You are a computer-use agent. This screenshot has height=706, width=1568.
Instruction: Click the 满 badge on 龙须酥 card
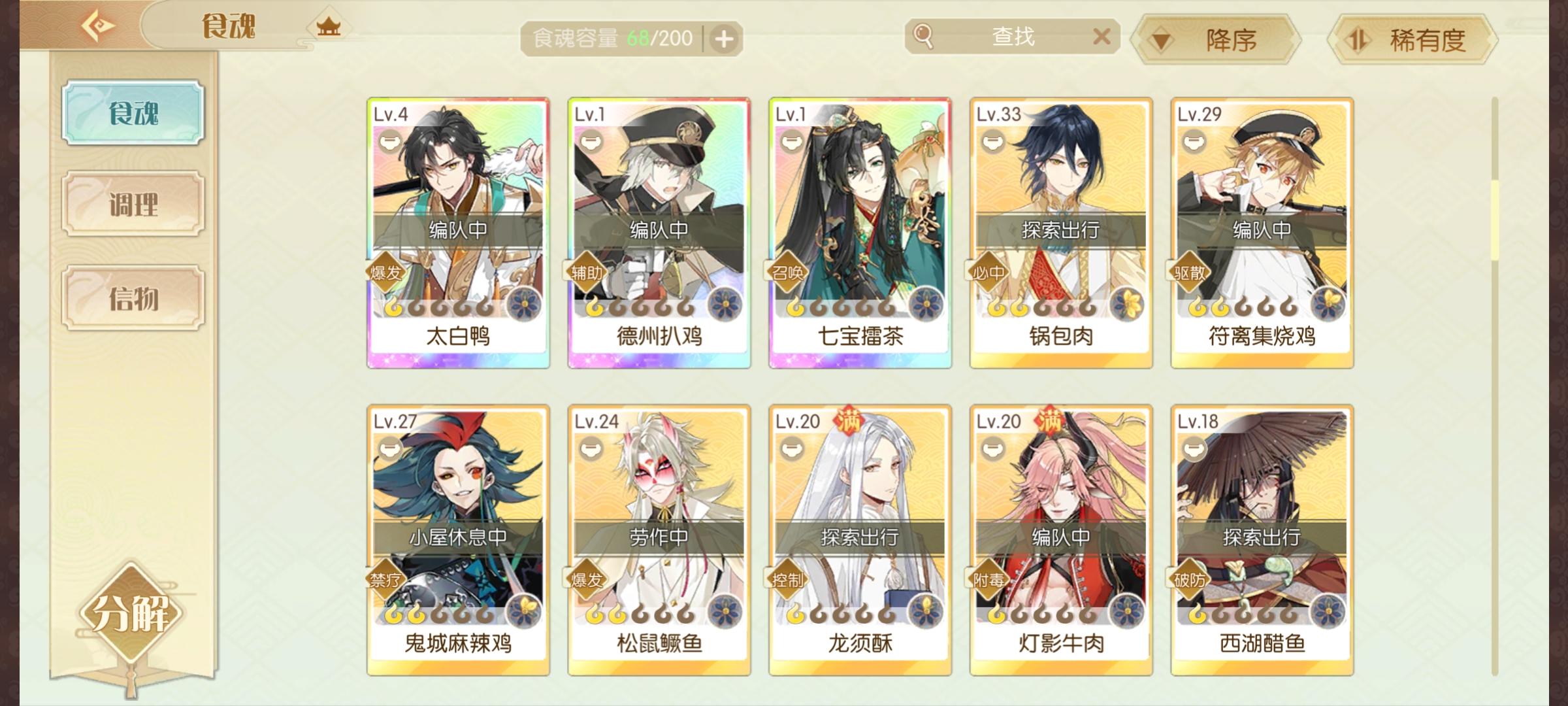click(849, 420)
